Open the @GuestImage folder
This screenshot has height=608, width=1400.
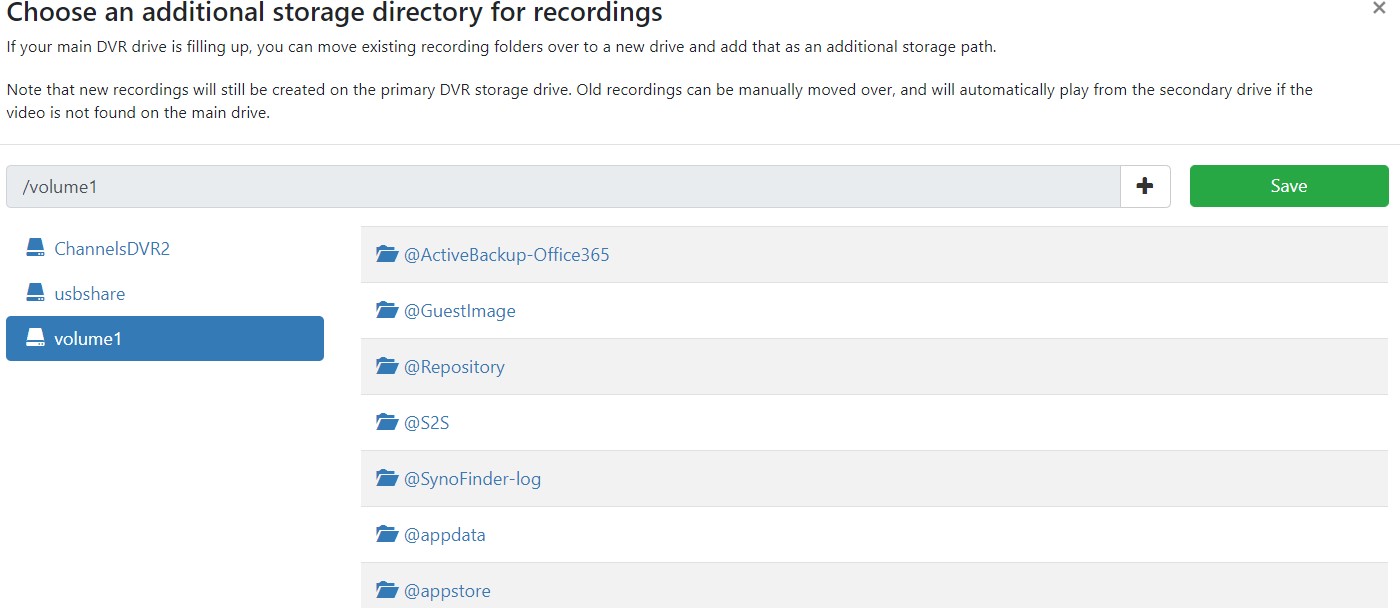(459, 311)
